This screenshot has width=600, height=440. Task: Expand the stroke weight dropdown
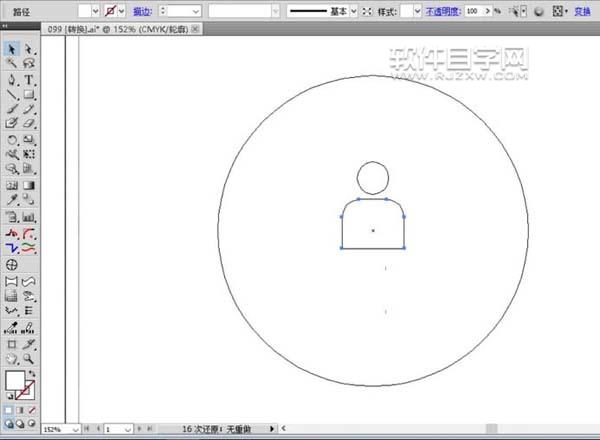point(196,11)
